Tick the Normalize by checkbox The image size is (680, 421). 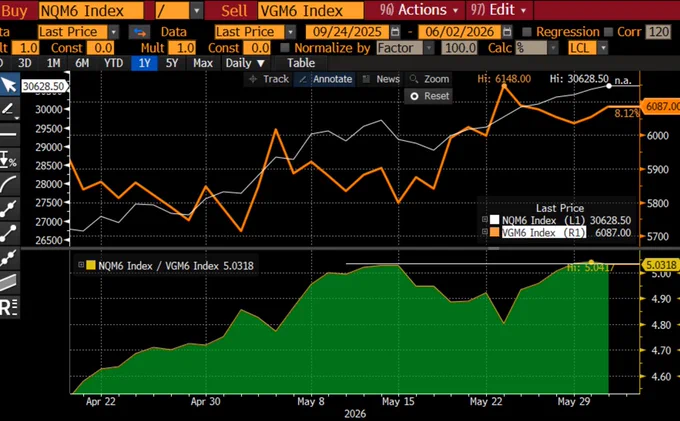pyautogui.click(x=284, y=47)
